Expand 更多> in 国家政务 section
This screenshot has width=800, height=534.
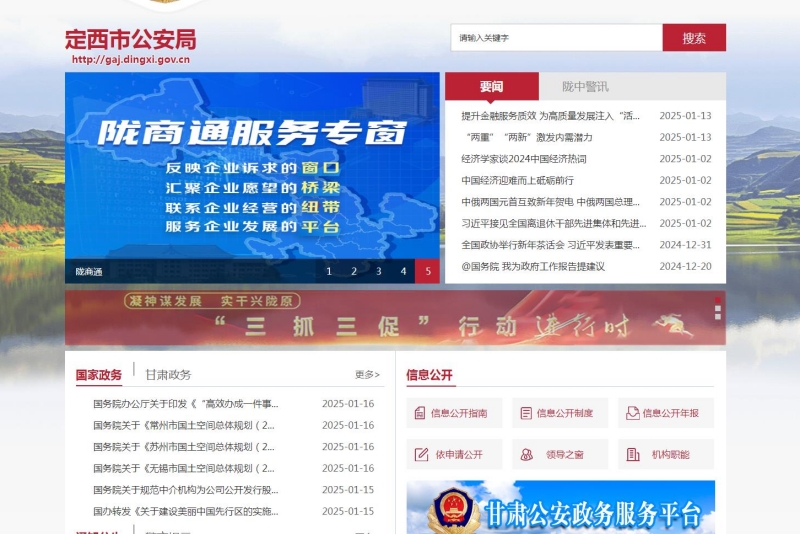click(367, 375)
